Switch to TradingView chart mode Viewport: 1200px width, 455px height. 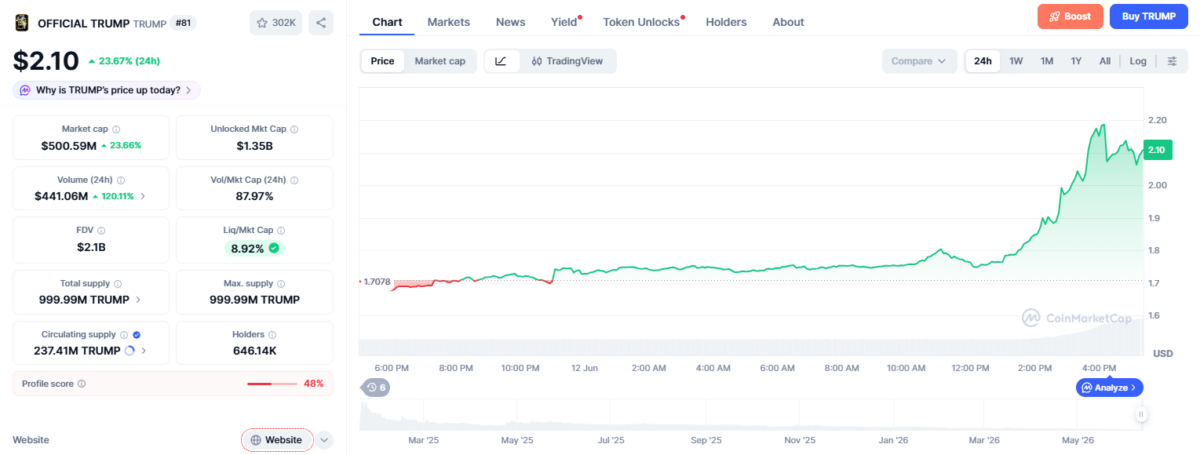tap(567, 61)
